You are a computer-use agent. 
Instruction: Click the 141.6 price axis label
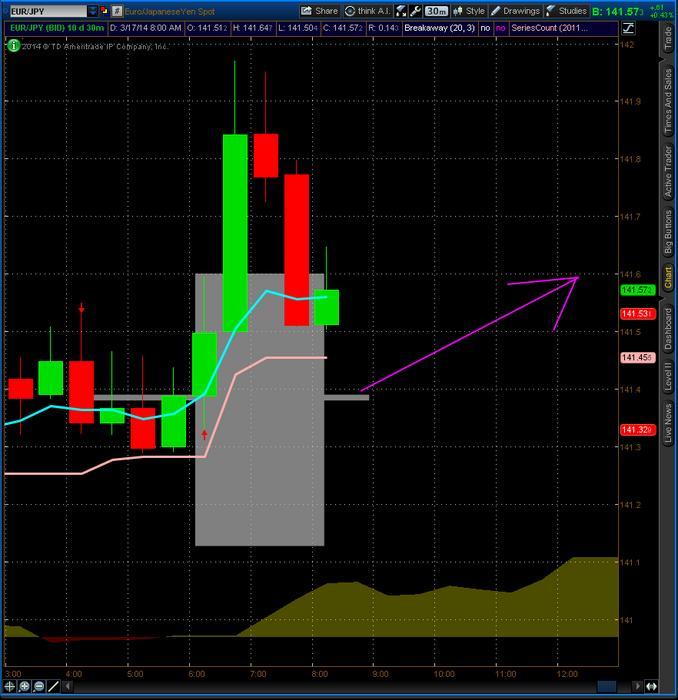(630, 274)
